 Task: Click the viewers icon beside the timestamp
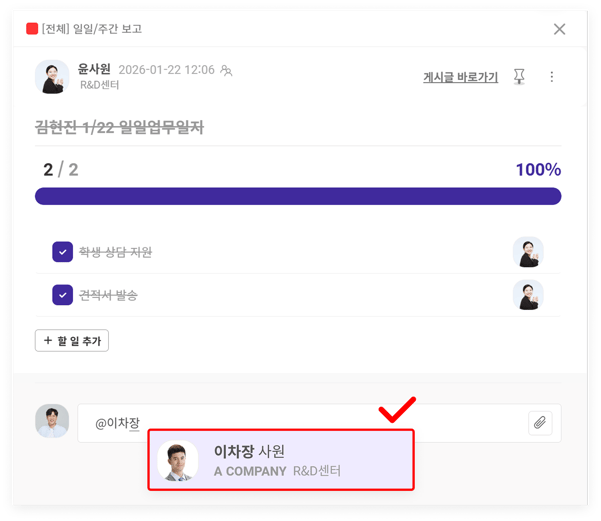[x=227, y=71]
